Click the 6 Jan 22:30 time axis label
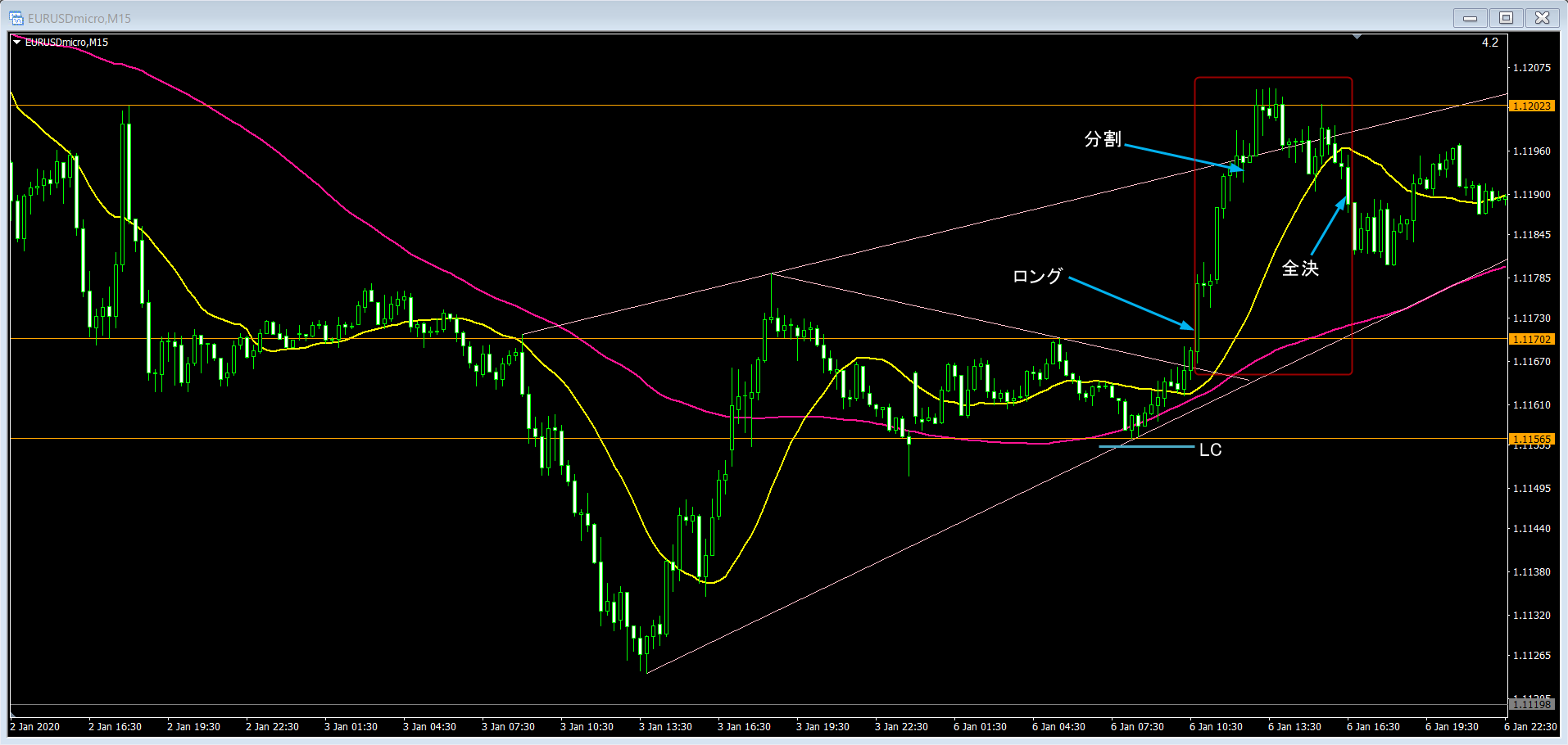Image resolution: width=1568 pixels, height=745 pixels. (1530, 726)
